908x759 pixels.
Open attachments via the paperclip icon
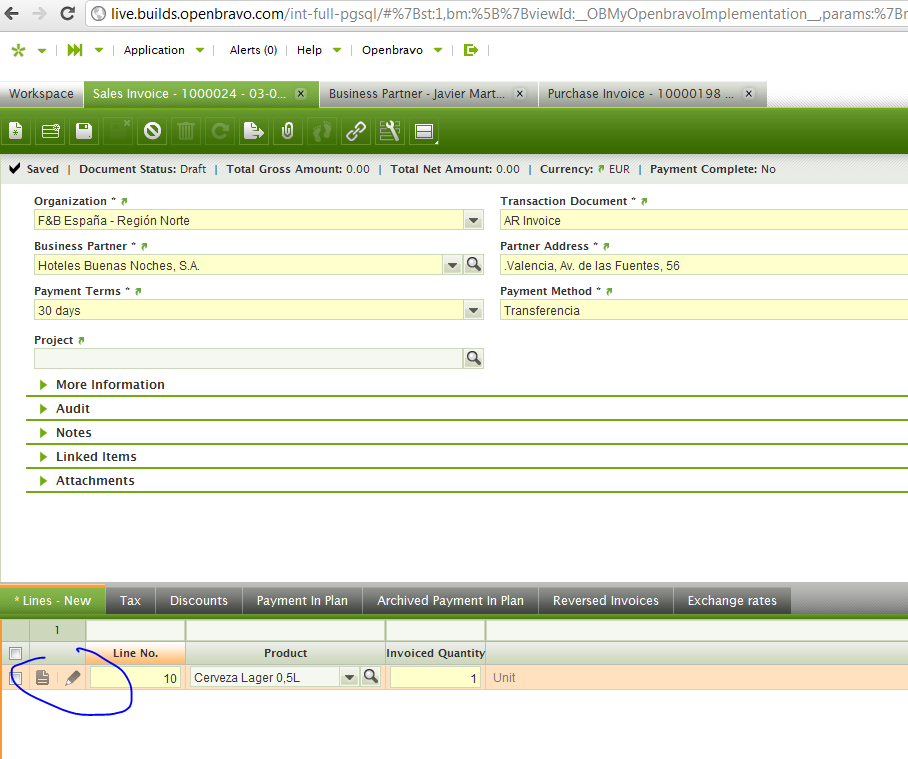(x=288, y=131)
